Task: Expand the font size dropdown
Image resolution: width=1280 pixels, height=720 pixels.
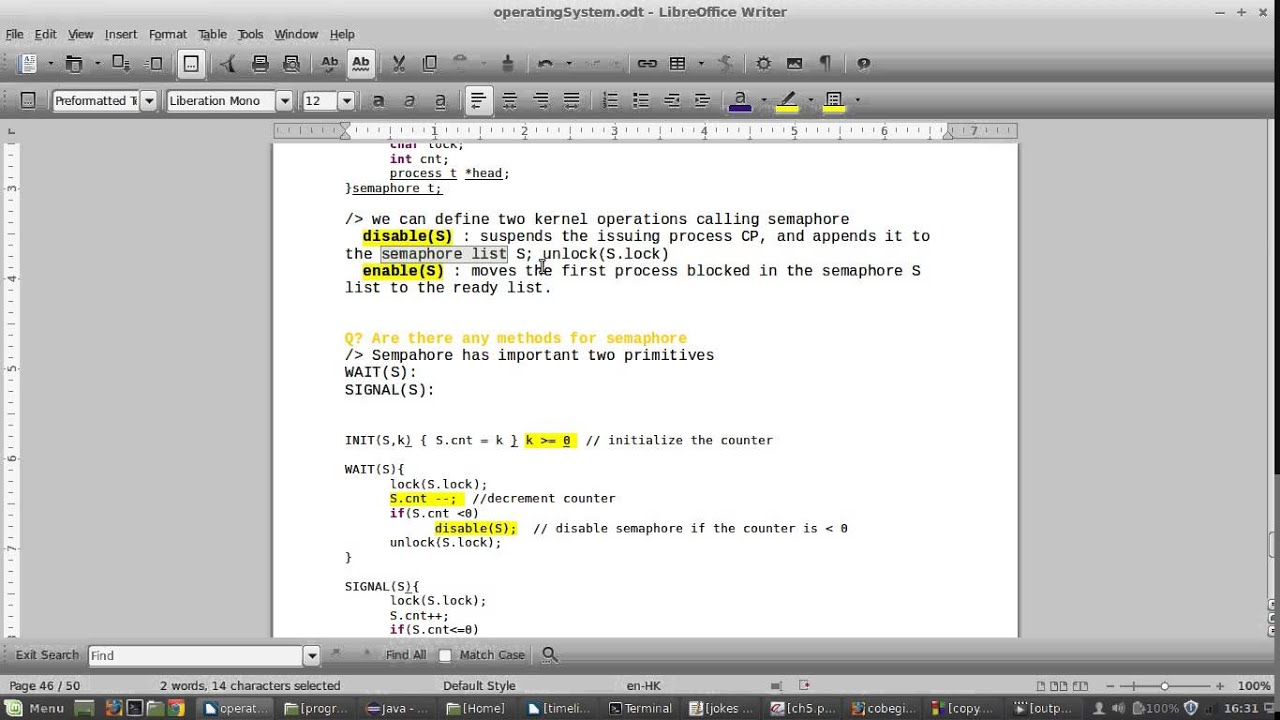Action: 346,100
